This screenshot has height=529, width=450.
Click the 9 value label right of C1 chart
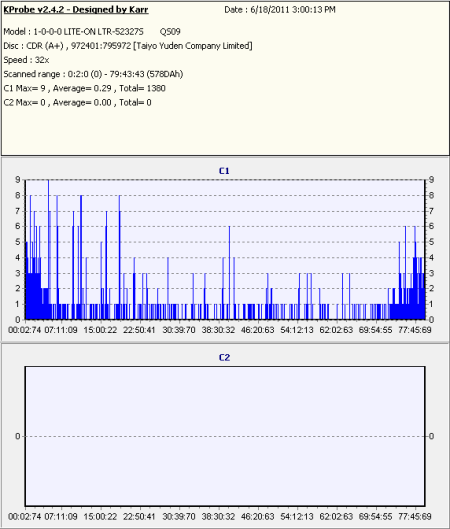431,180
